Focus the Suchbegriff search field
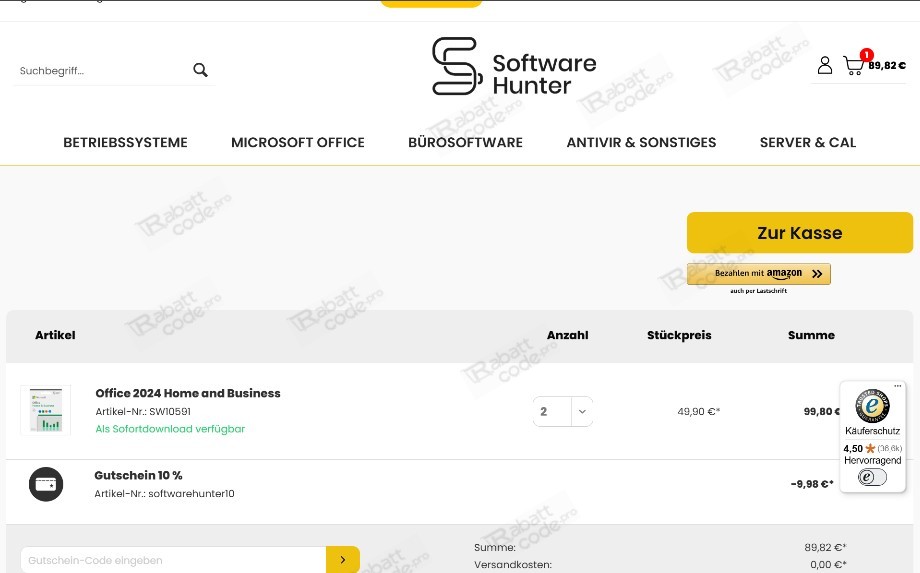The height and width of the screenshot is (573, 920). coord(103,71)
